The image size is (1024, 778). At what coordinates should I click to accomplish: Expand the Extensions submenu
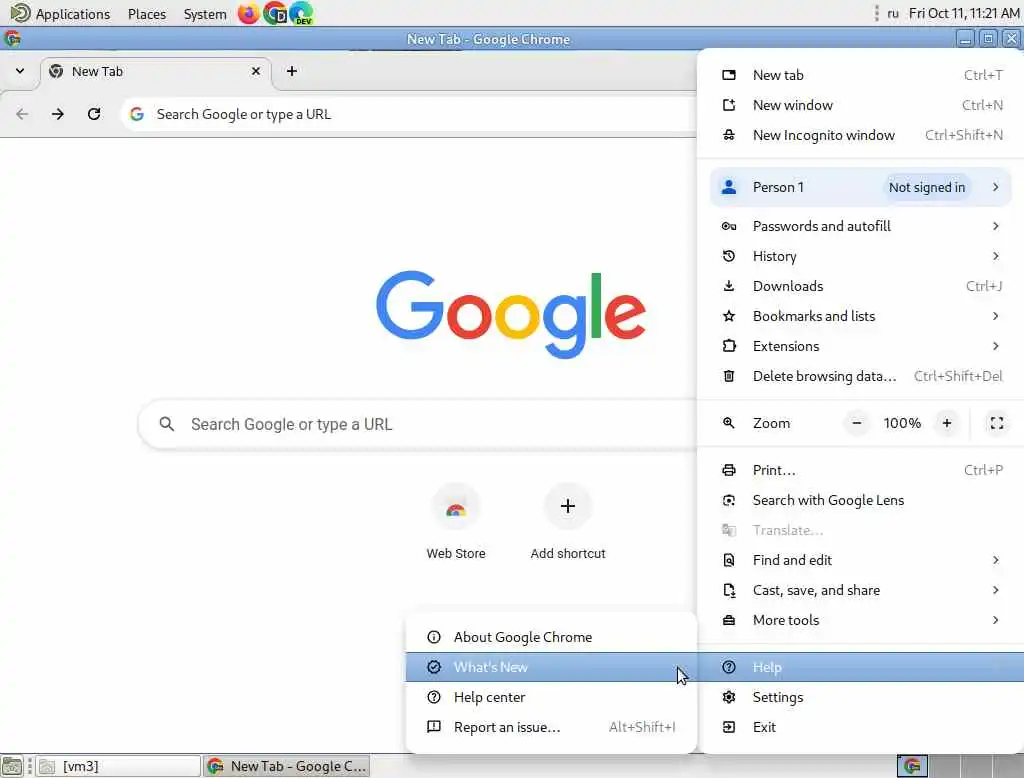pos(861,346)
